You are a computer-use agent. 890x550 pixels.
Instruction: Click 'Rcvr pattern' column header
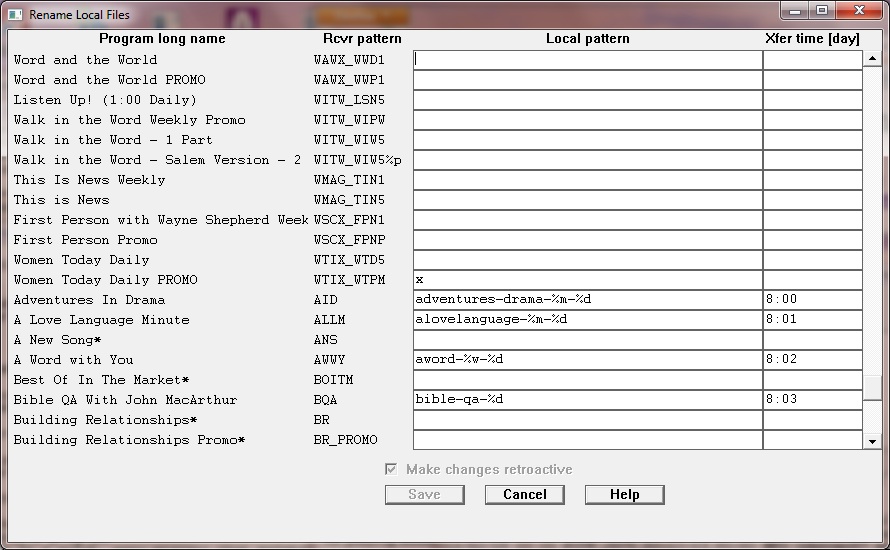(362, 39)
